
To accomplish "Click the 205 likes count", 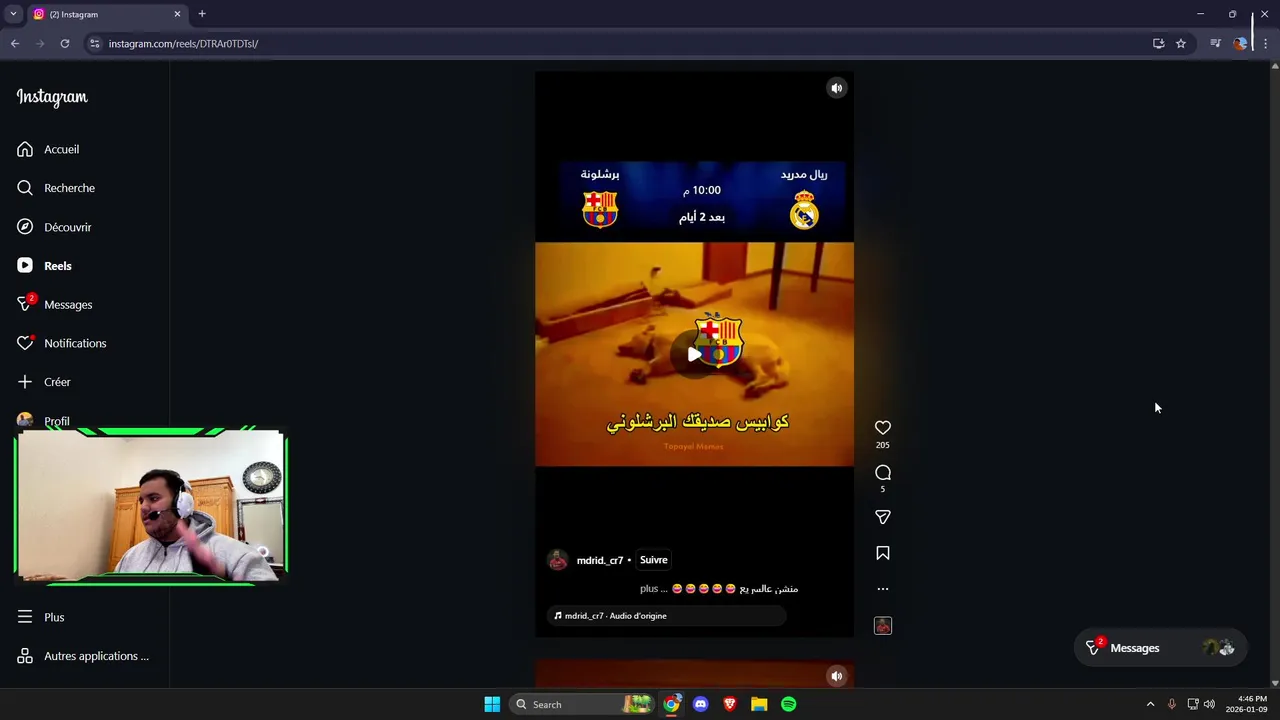I will click(883, 445).
